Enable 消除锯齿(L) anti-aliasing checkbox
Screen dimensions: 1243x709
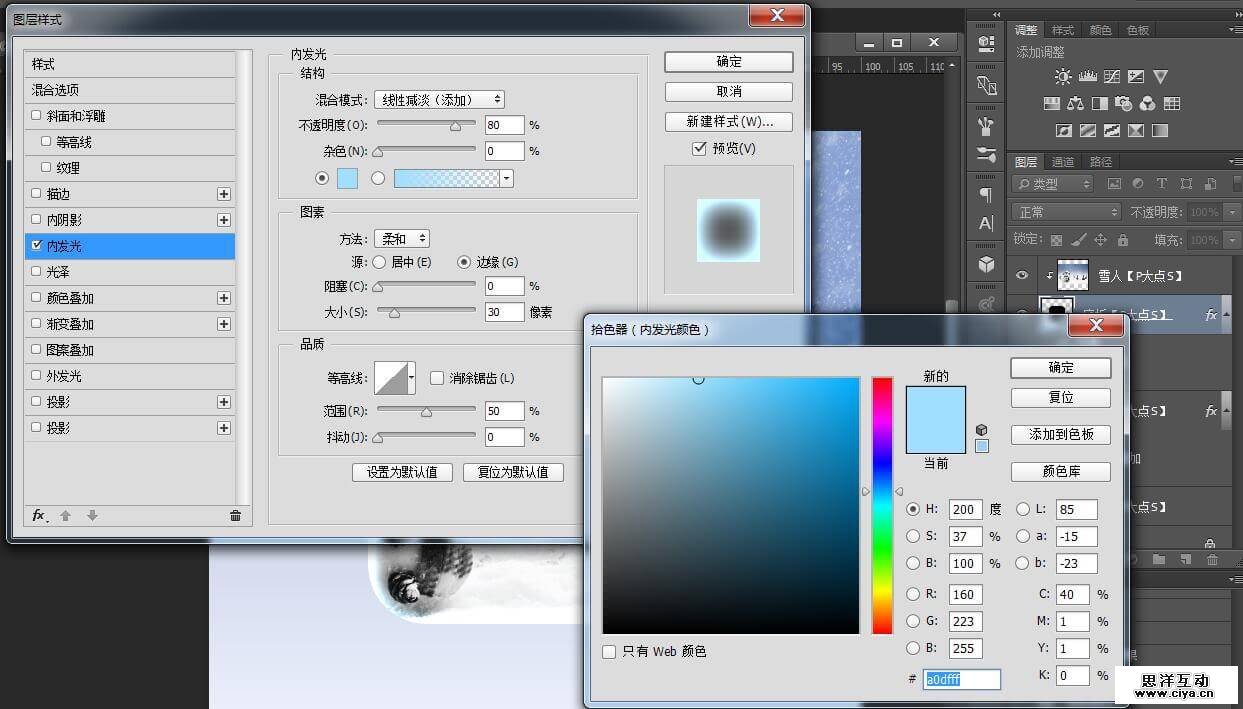(x=437, y=377)
